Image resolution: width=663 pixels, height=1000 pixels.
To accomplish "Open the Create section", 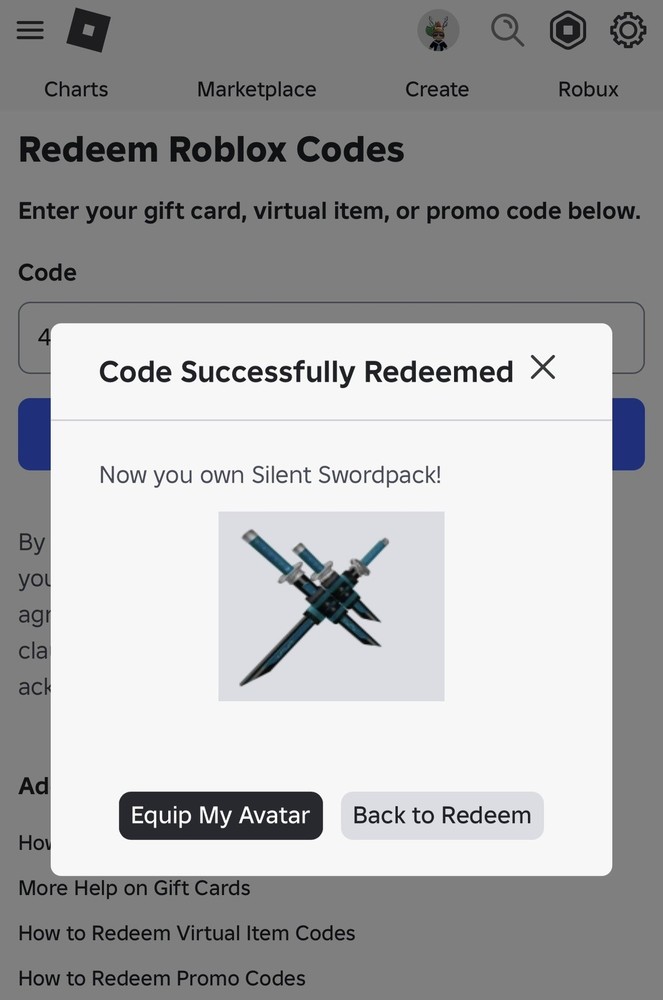I will [437, 89].
